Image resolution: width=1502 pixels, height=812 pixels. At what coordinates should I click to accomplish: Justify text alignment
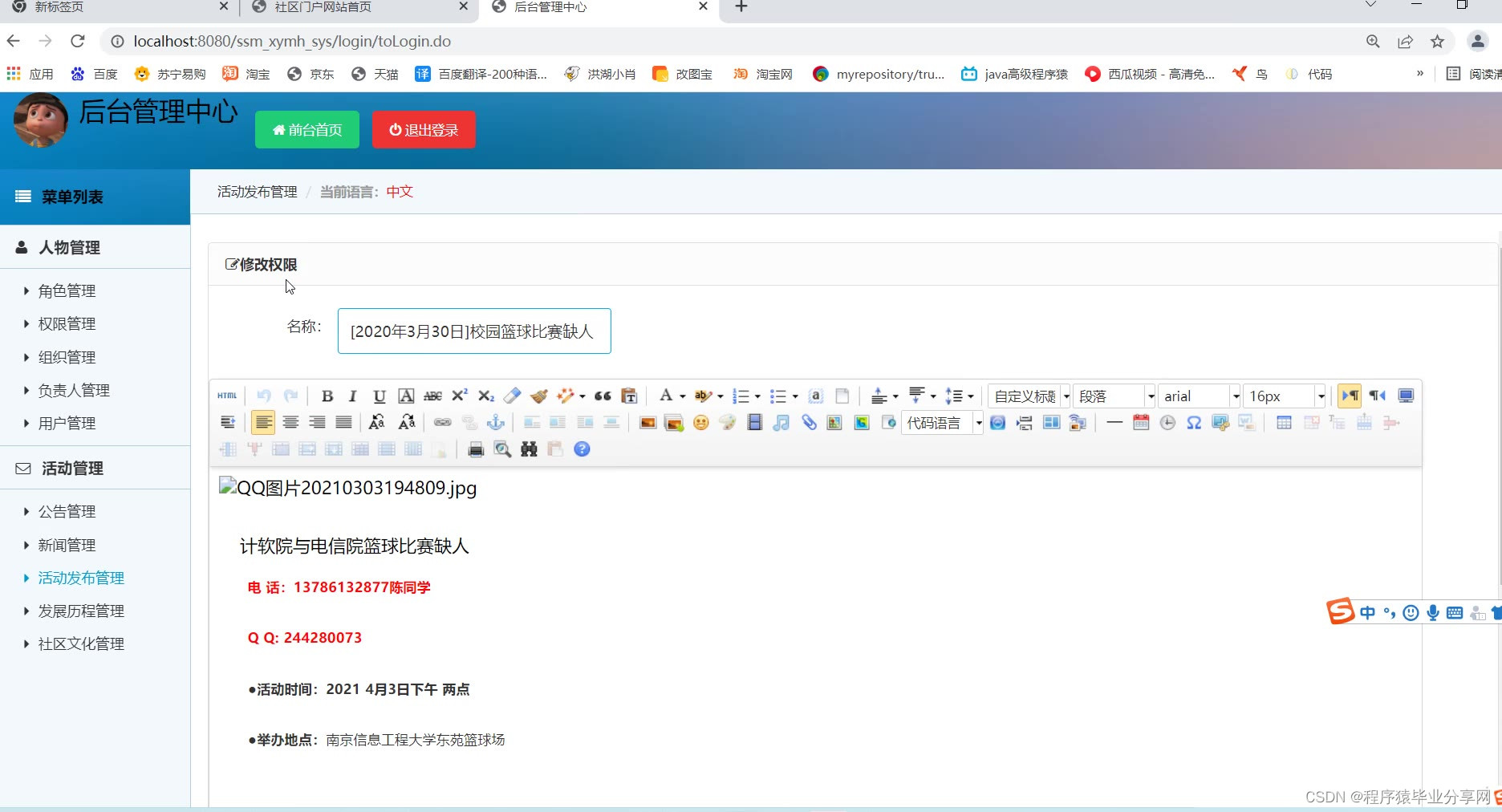[x=343, y=422]
